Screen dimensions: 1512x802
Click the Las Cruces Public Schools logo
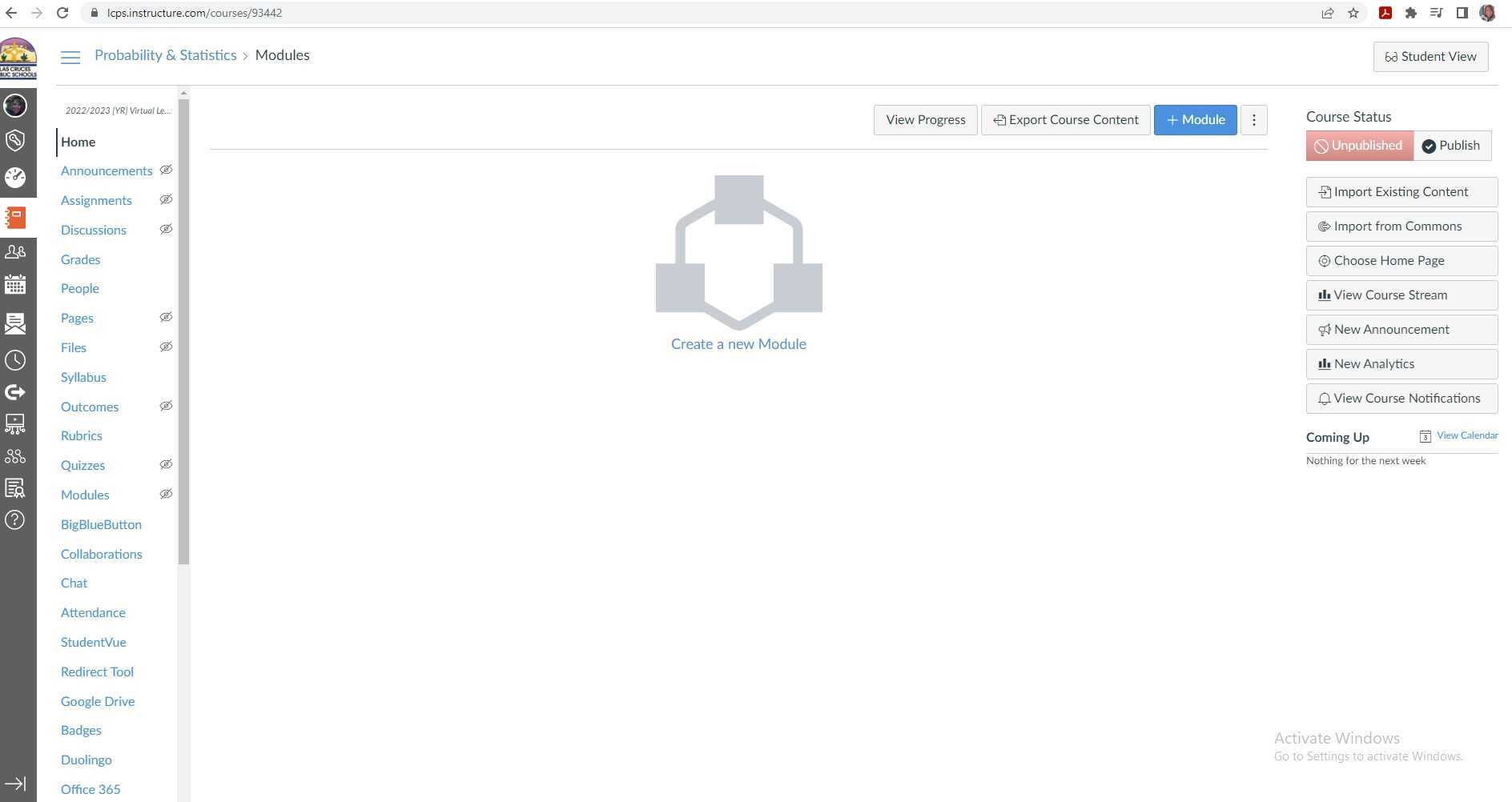[x=18, y=58]
